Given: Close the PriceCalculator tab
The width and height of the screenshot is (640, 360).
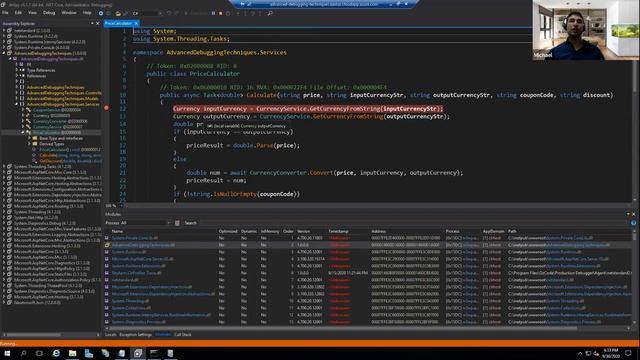Looking at the screenshot, I should click(x=136, y=23).
